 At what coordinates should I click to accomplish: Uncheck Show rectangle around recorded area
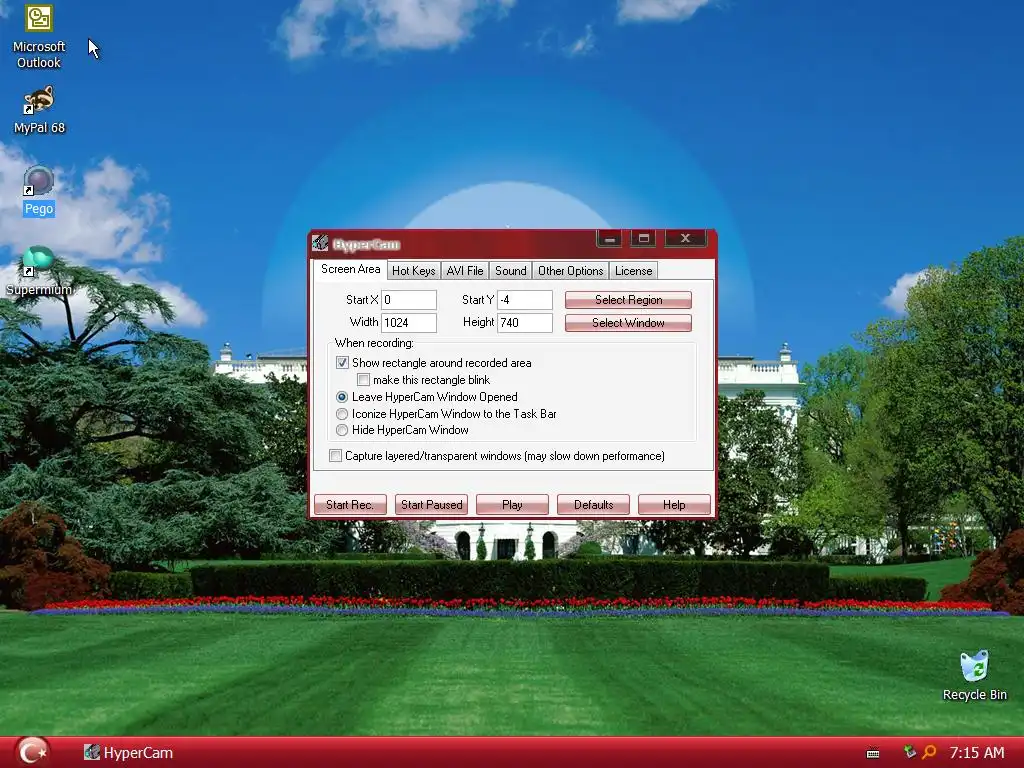pos(342,362)
